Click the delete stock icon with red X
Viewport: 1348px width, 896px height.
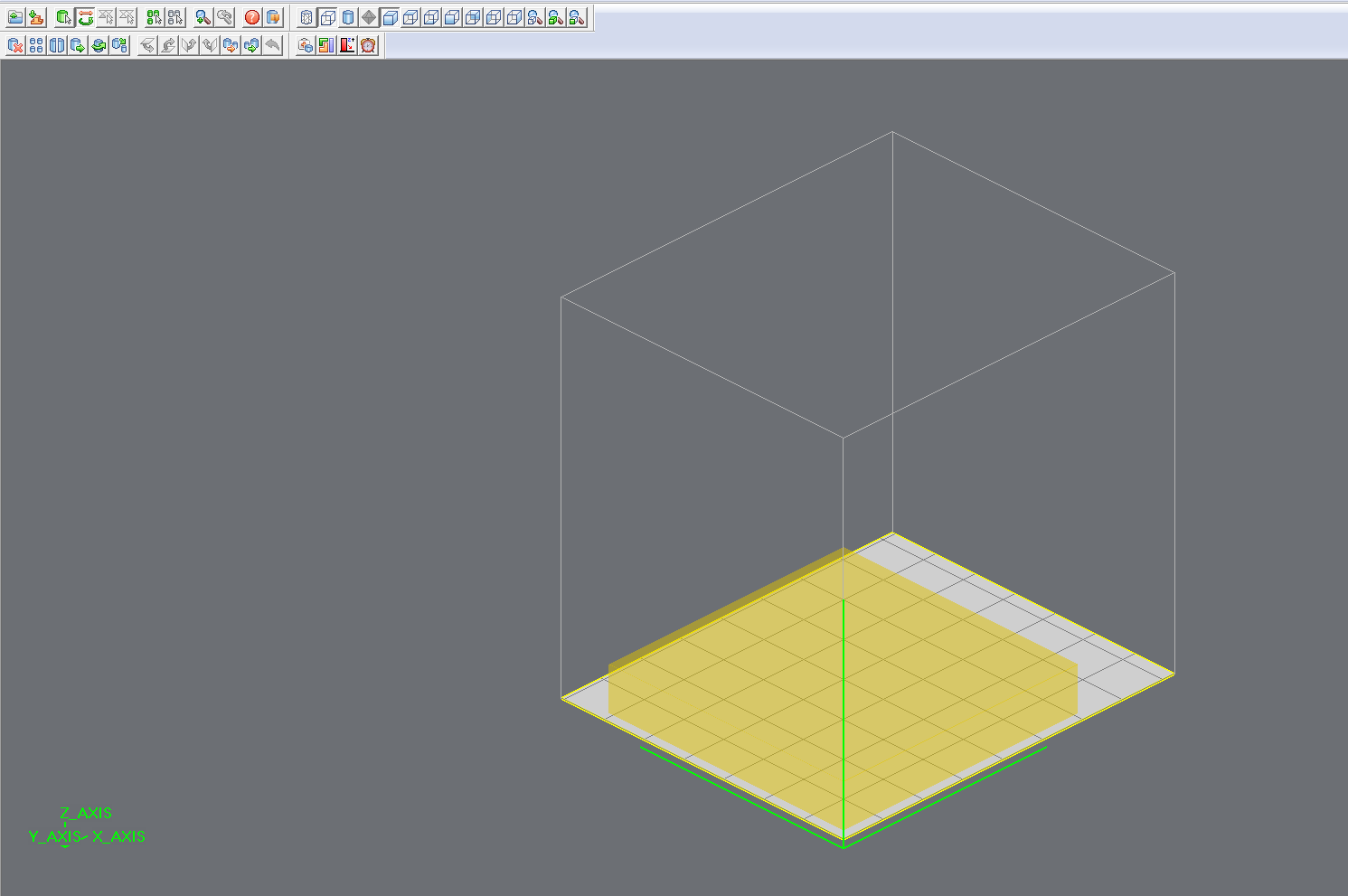point(14,46)
